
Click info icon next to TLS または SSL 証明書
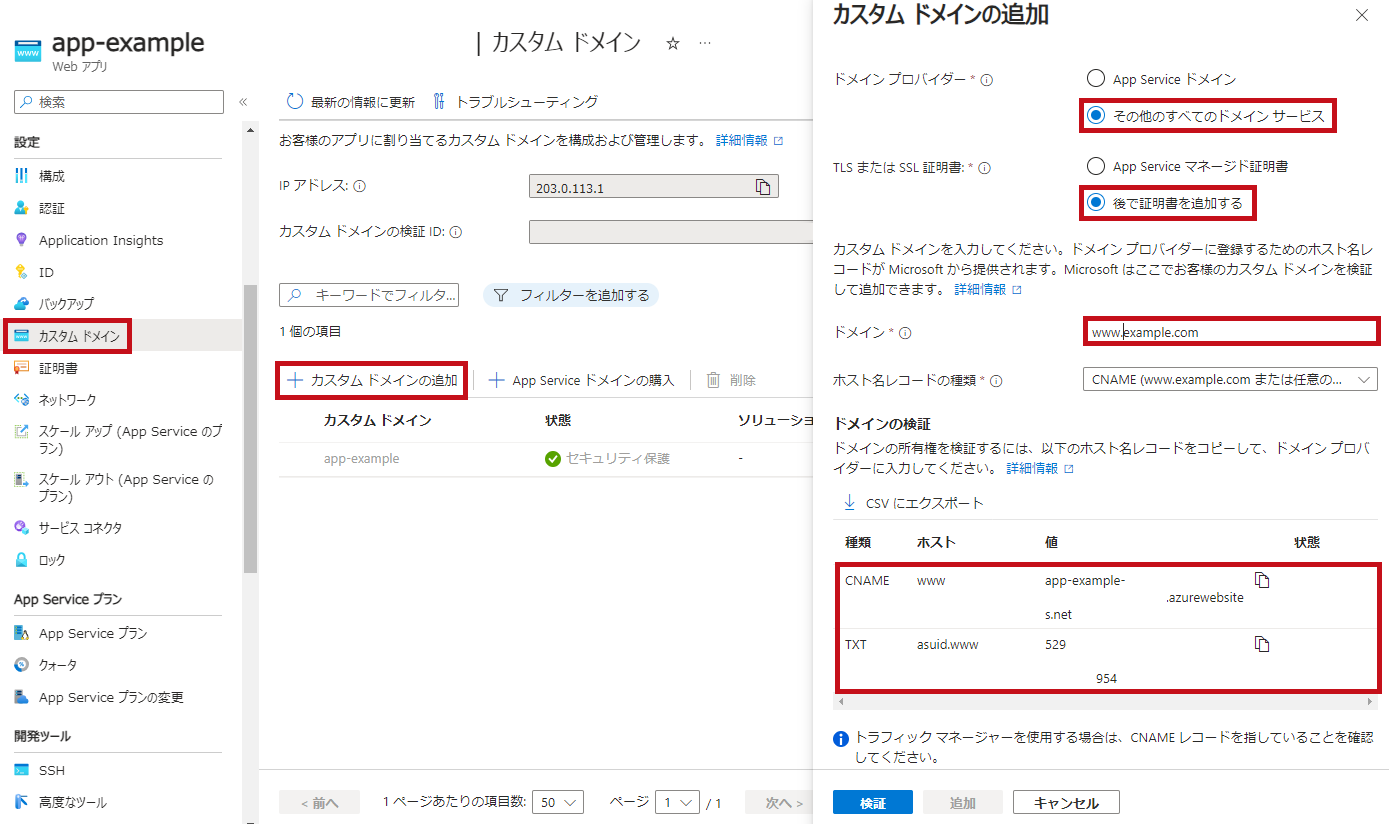click(984, 168)
